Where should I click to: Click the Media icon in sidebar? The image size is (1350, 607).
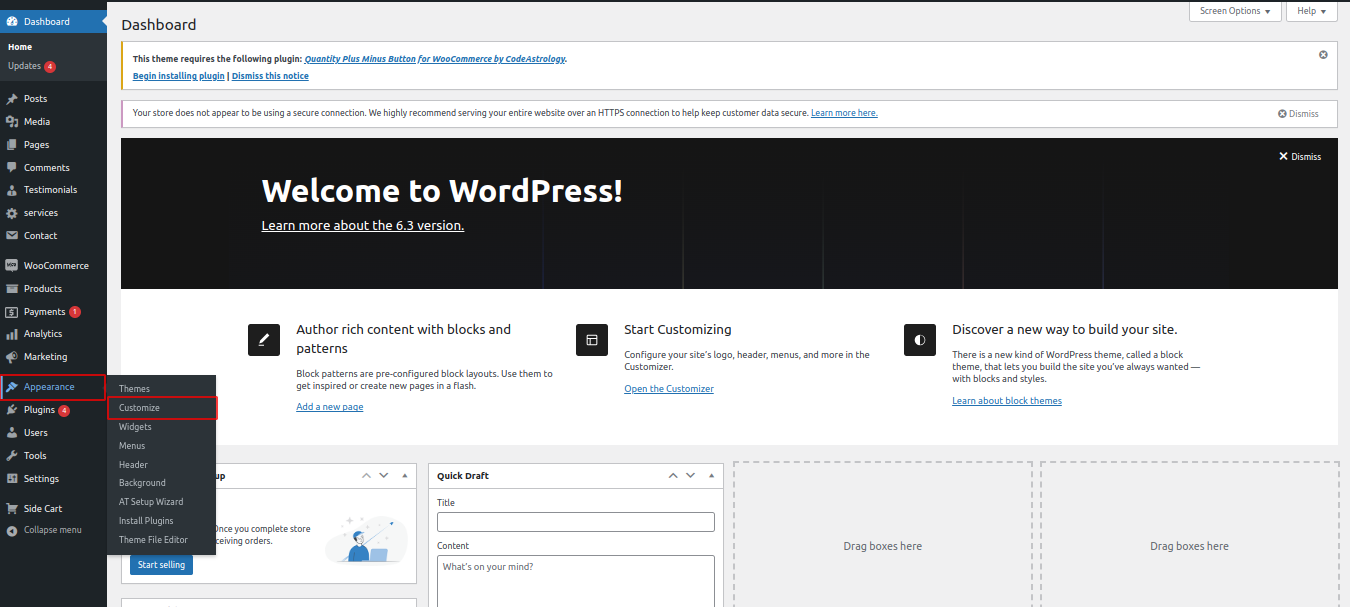pyautogui.click(x=12, y=122)
